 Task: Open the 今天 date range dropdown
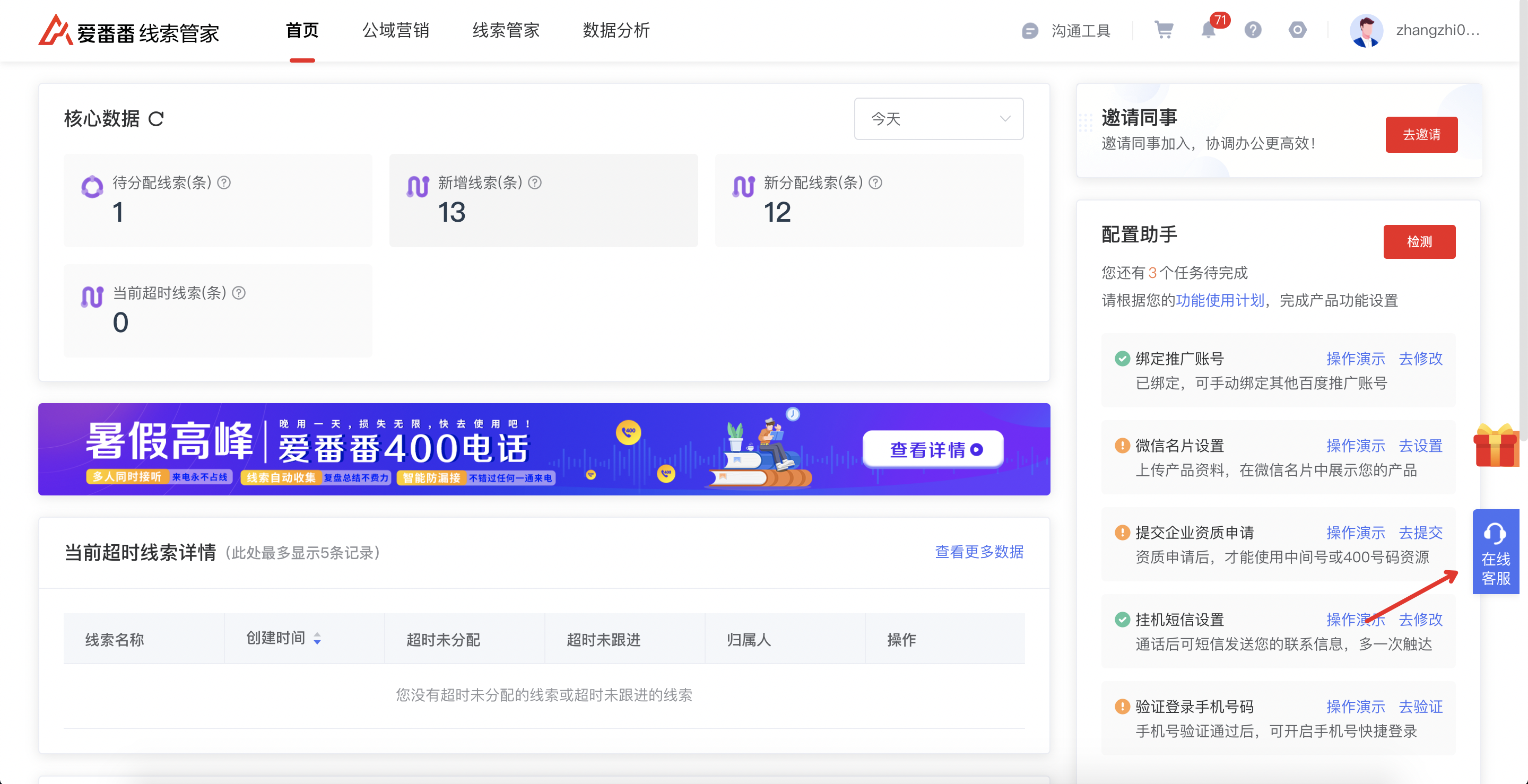(939, 119)
